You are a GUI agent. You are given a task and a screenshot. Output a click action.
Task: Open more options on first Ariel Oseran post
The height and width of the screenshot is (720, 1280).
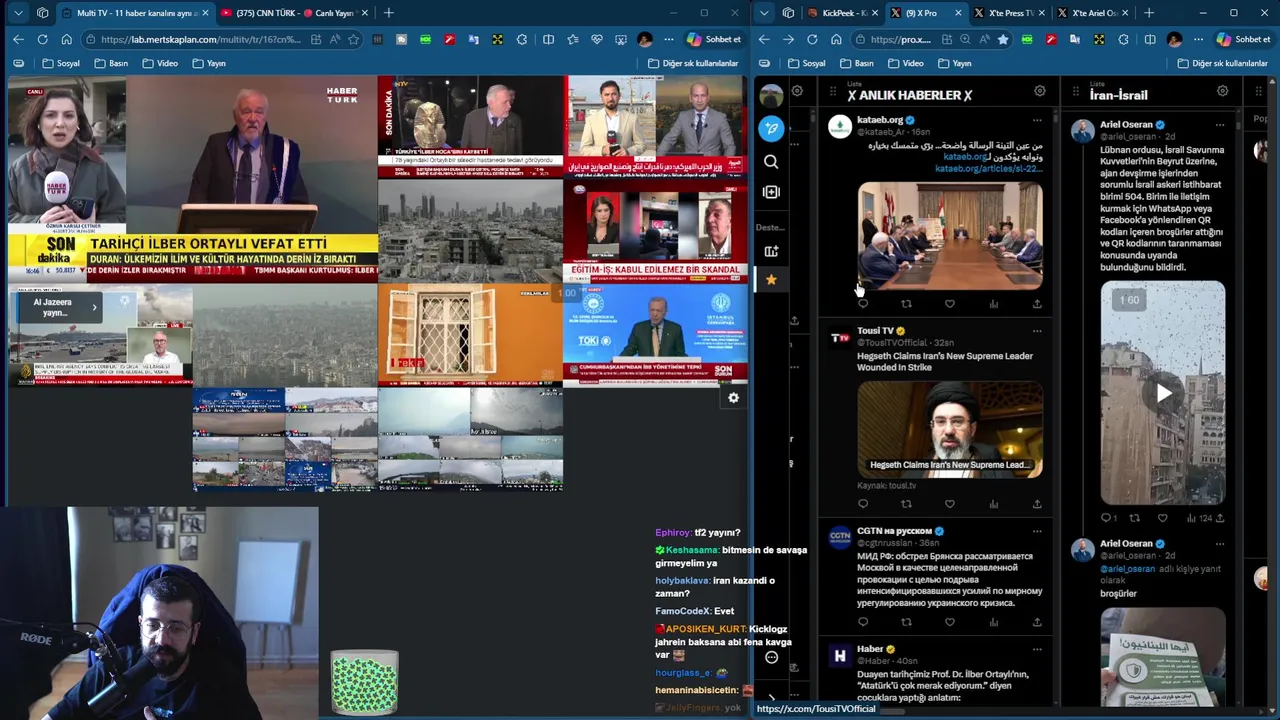tap(1219, 125)
